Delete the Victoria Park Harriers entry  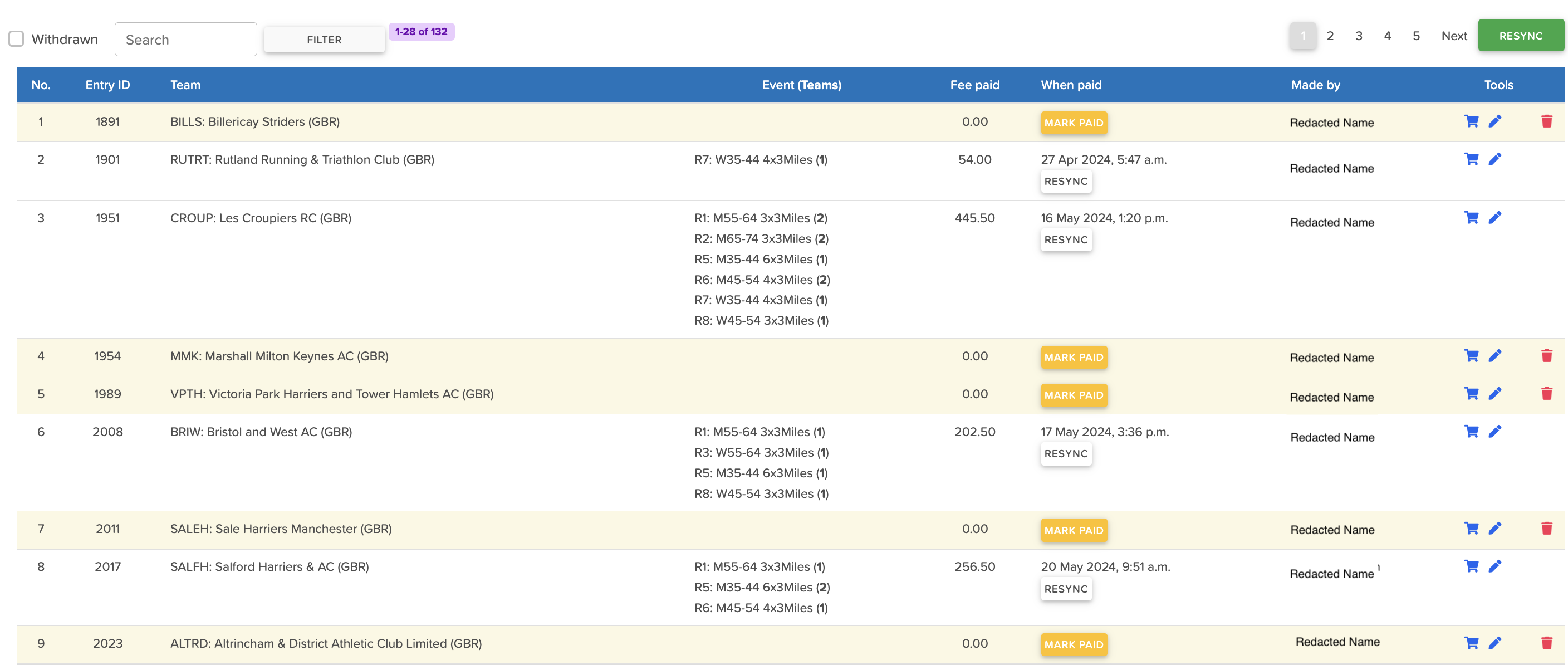(1547, 393)
